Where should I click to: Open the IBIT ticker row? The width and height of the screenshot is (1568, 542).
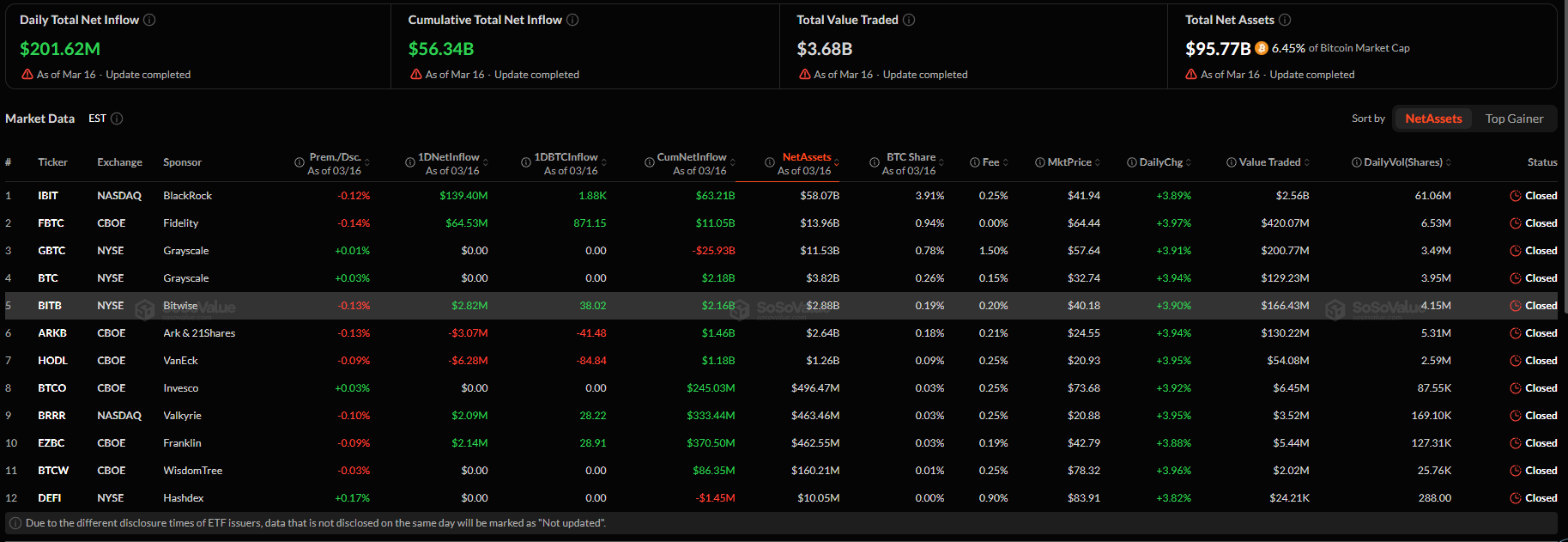[48, 196]
